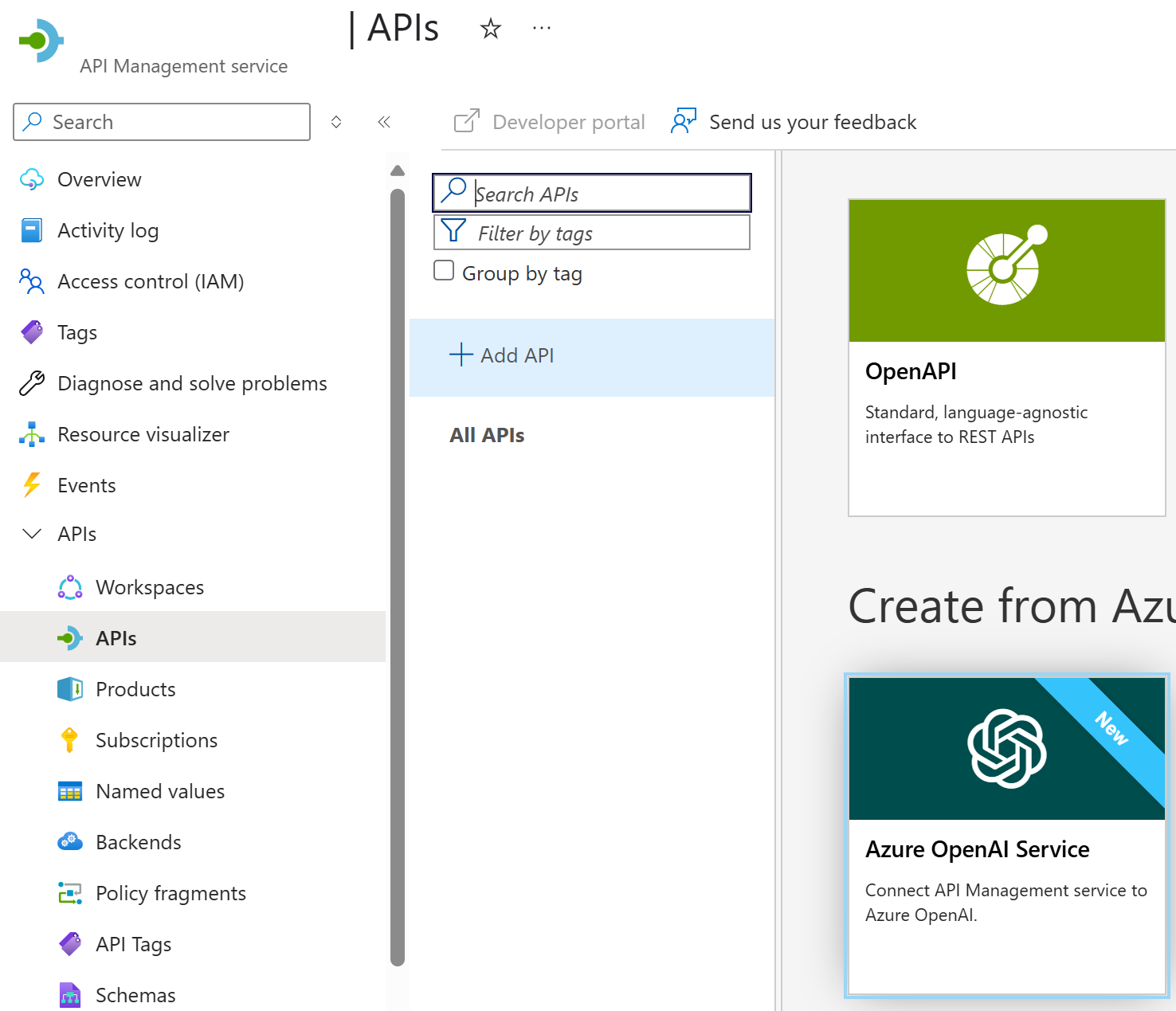
Task: Select All APIs list entry
Action: (x=487, y=435)
